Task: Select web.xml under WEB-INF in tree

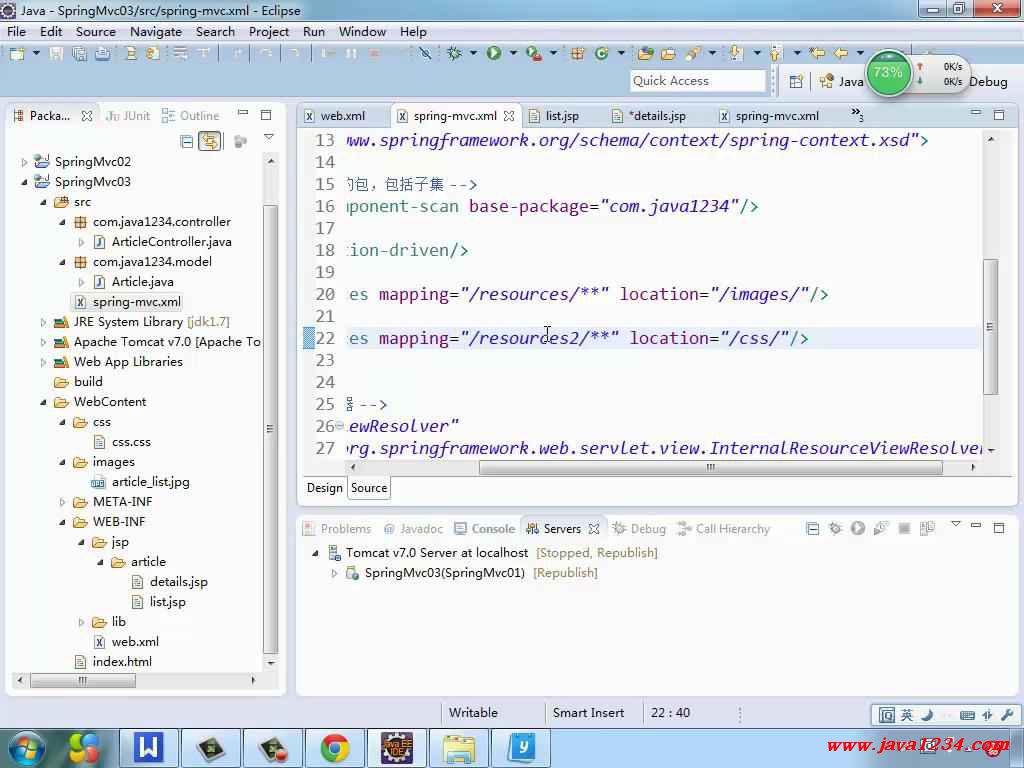Action: point(126,642)
